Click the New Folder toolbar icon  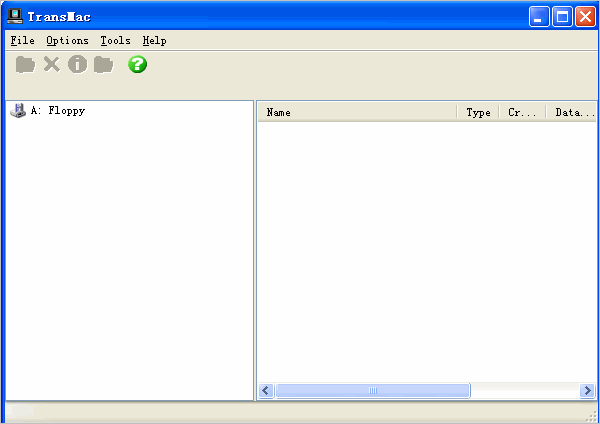[103, 64]
